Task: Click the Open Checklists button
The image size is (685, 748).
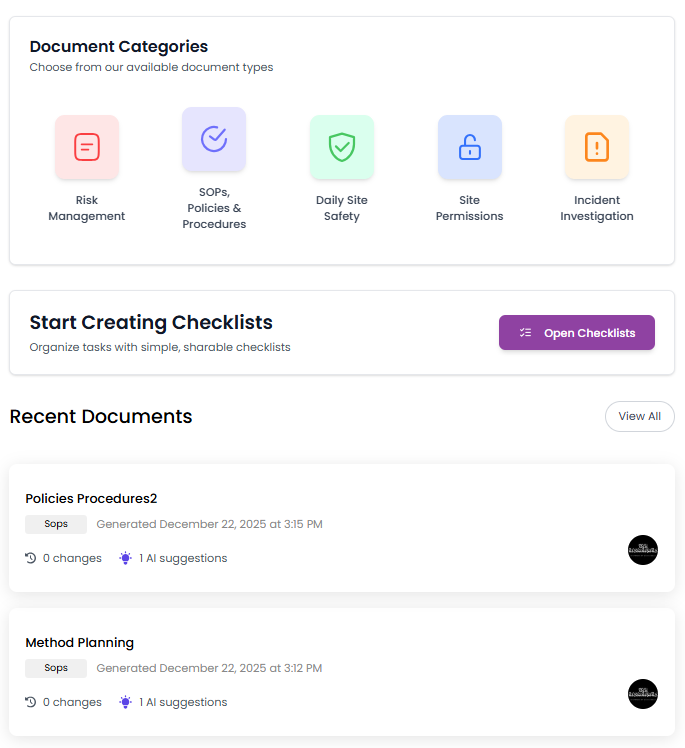Action: (x=577, y=333)
